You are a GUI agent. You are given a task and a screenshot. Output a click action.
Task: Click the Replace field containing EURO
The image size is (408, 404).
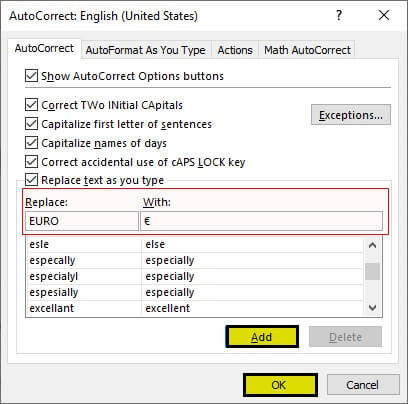82,221
